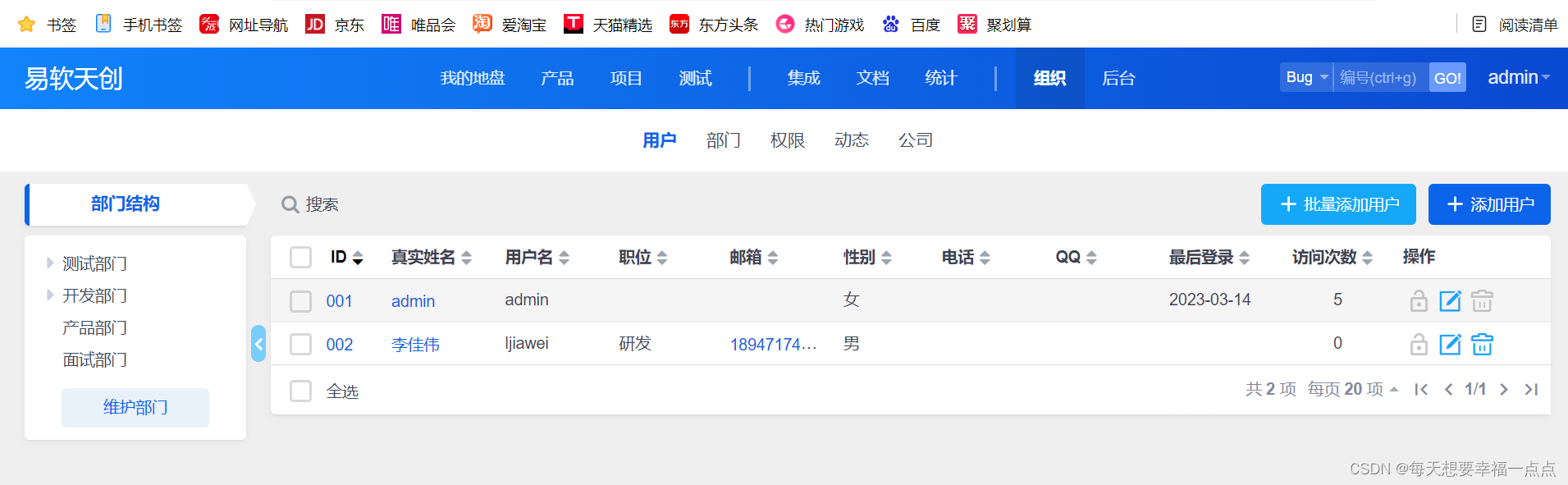Open 项目 in main navigation
1568x485 pixels.
point(626,78)
